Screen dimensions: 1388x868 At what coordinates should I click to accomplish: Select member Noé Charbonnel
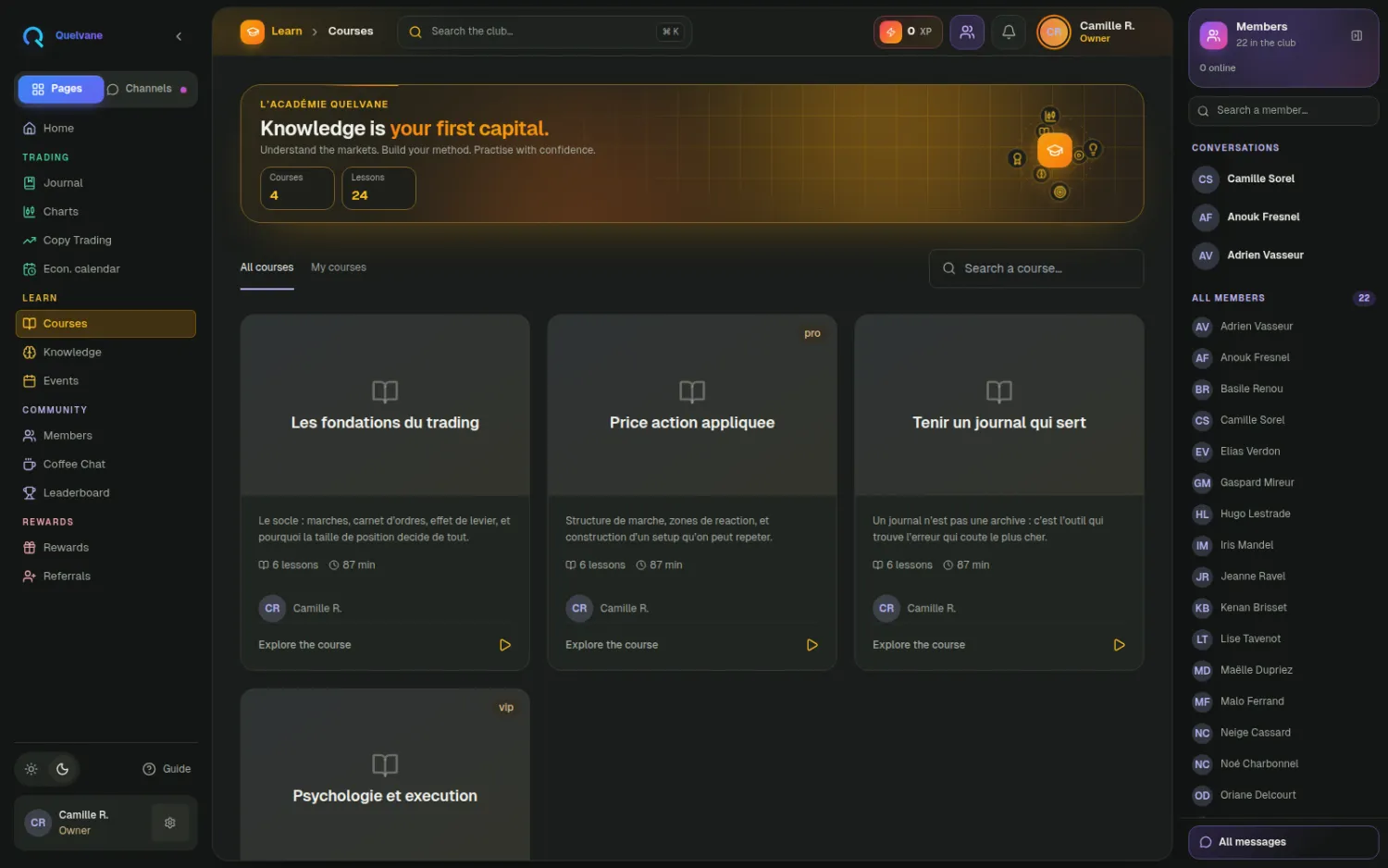pyautogui.click(x=1283, y=764)
